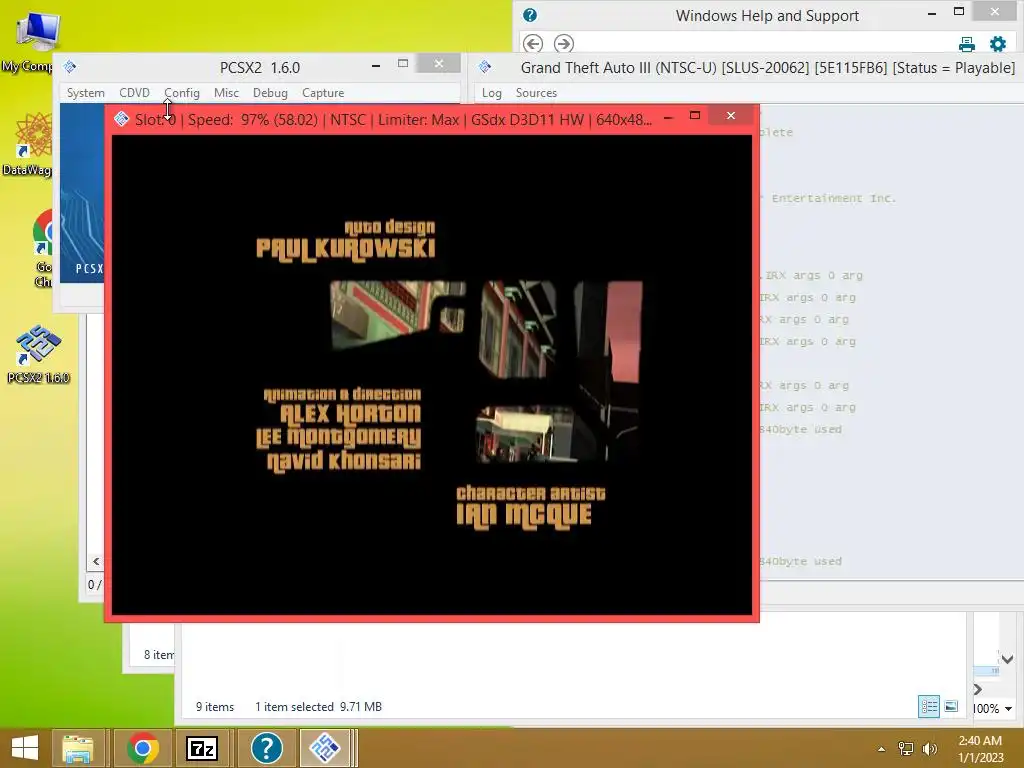Viewport: 1024px width, 768px height.
Task: Open the System menu in PCSX2
Action: tap(86, 93)
